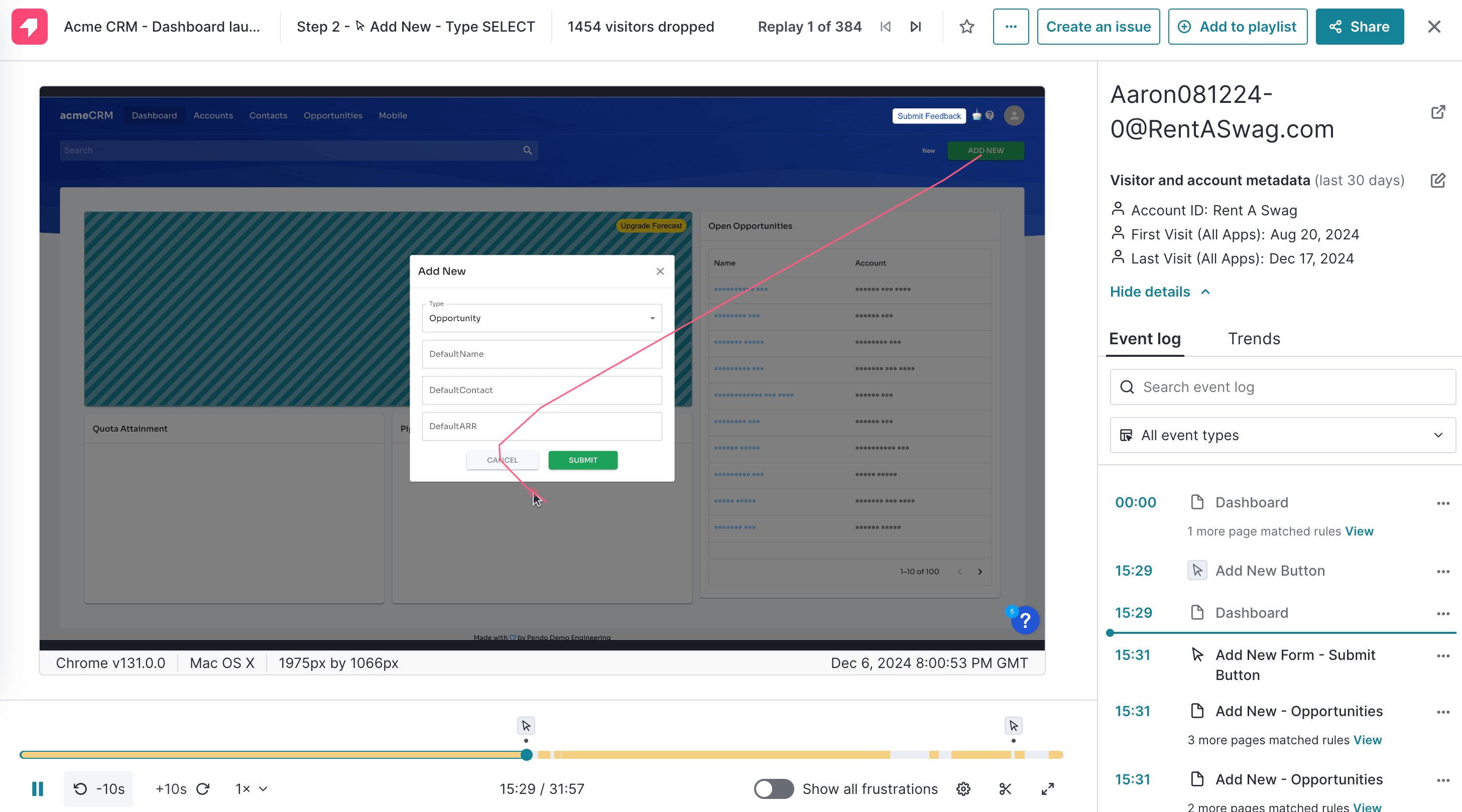Open the more options ellipsis menu
Image resolution: width=1462 pixels, height=812 pixels.
(1011, 27)
